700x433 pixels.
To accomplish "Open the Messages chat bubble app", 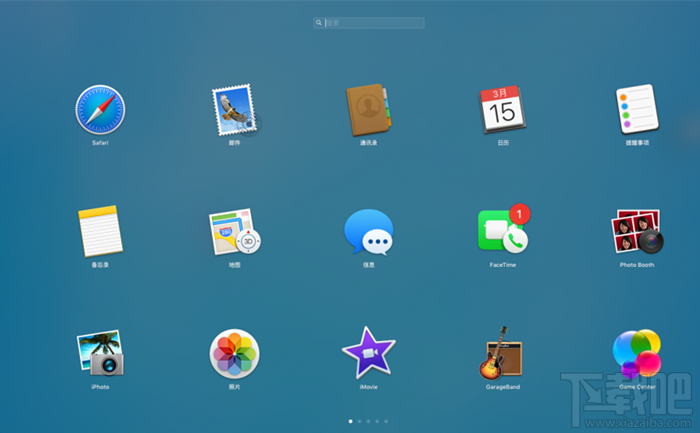I will [369, 232].
